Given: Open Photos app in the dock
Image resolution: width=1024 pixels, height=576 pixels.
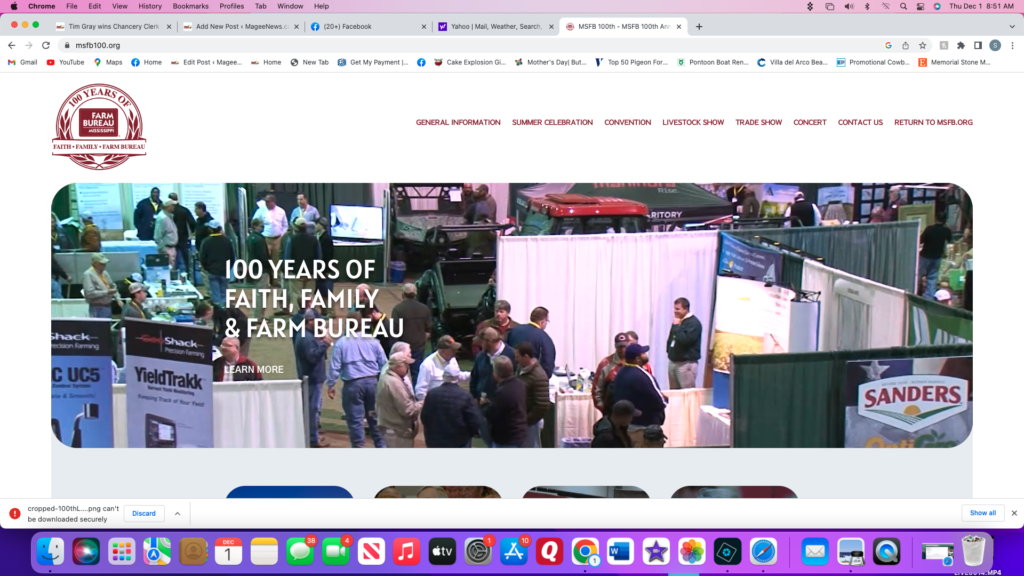Looking at the screenshot, I should [x=692, y=551].
